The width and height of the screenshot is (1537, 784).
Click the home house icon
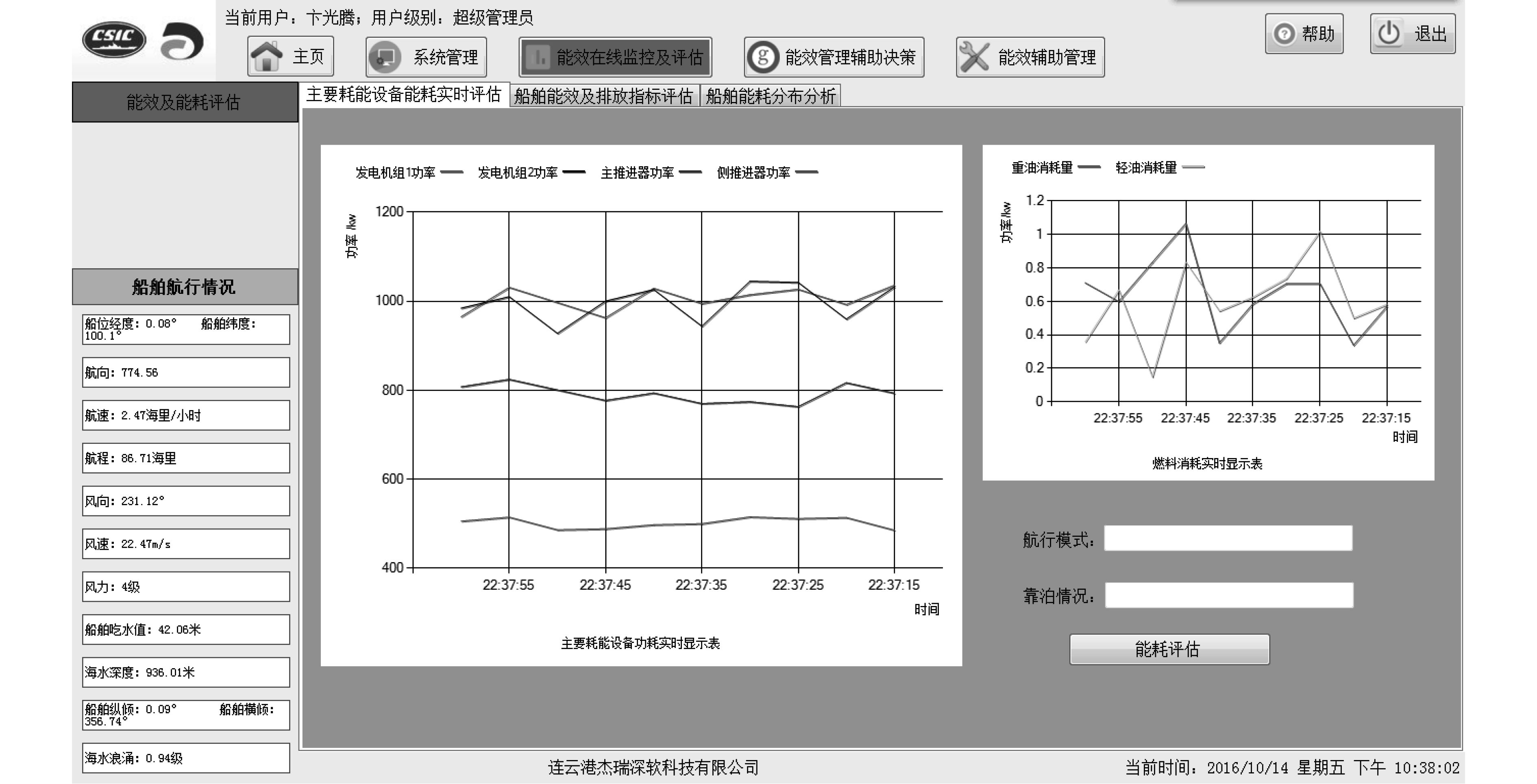(267, 56)
